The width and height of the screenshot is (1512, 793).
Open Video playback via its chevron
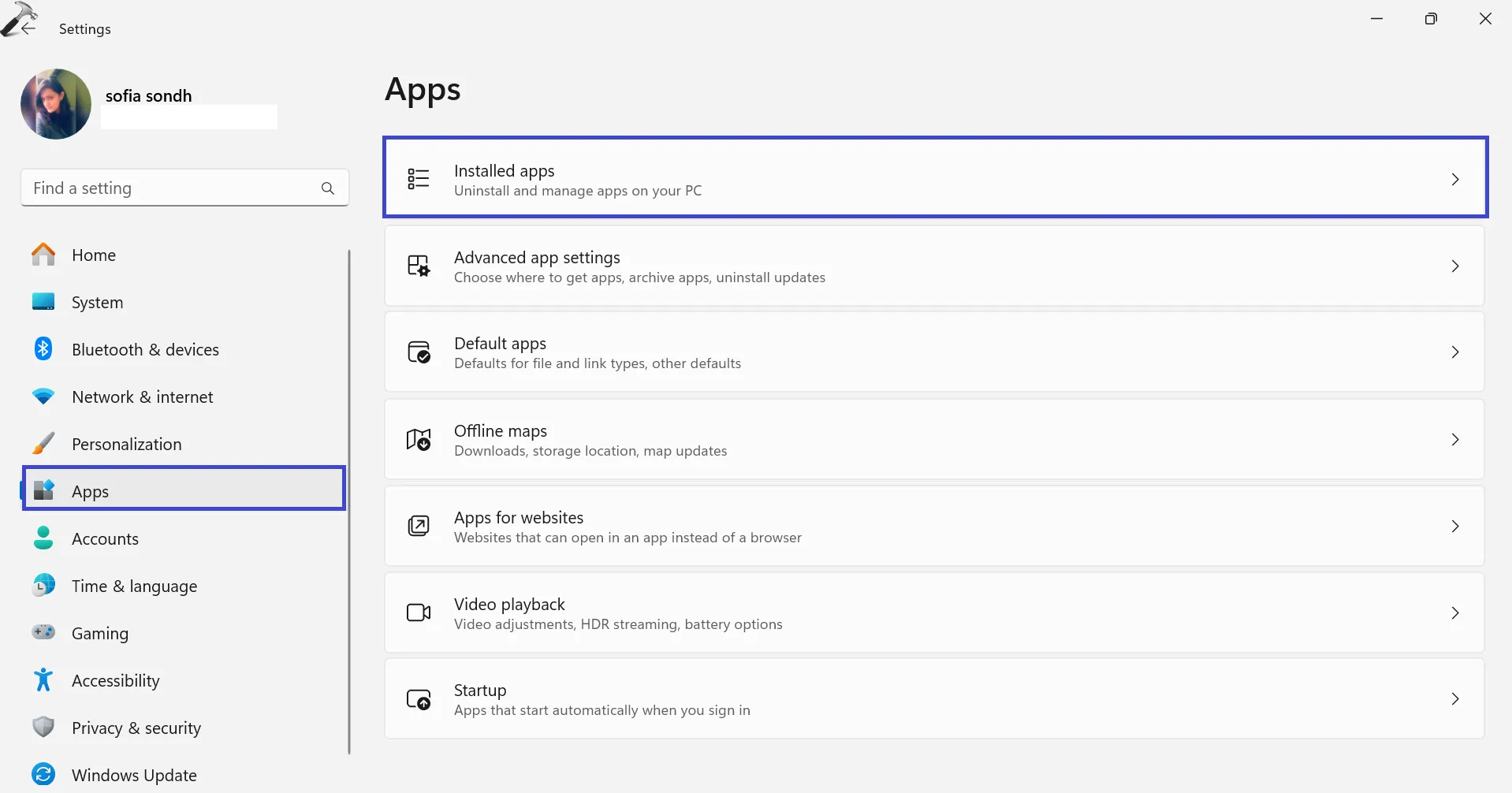[1454, 612]
